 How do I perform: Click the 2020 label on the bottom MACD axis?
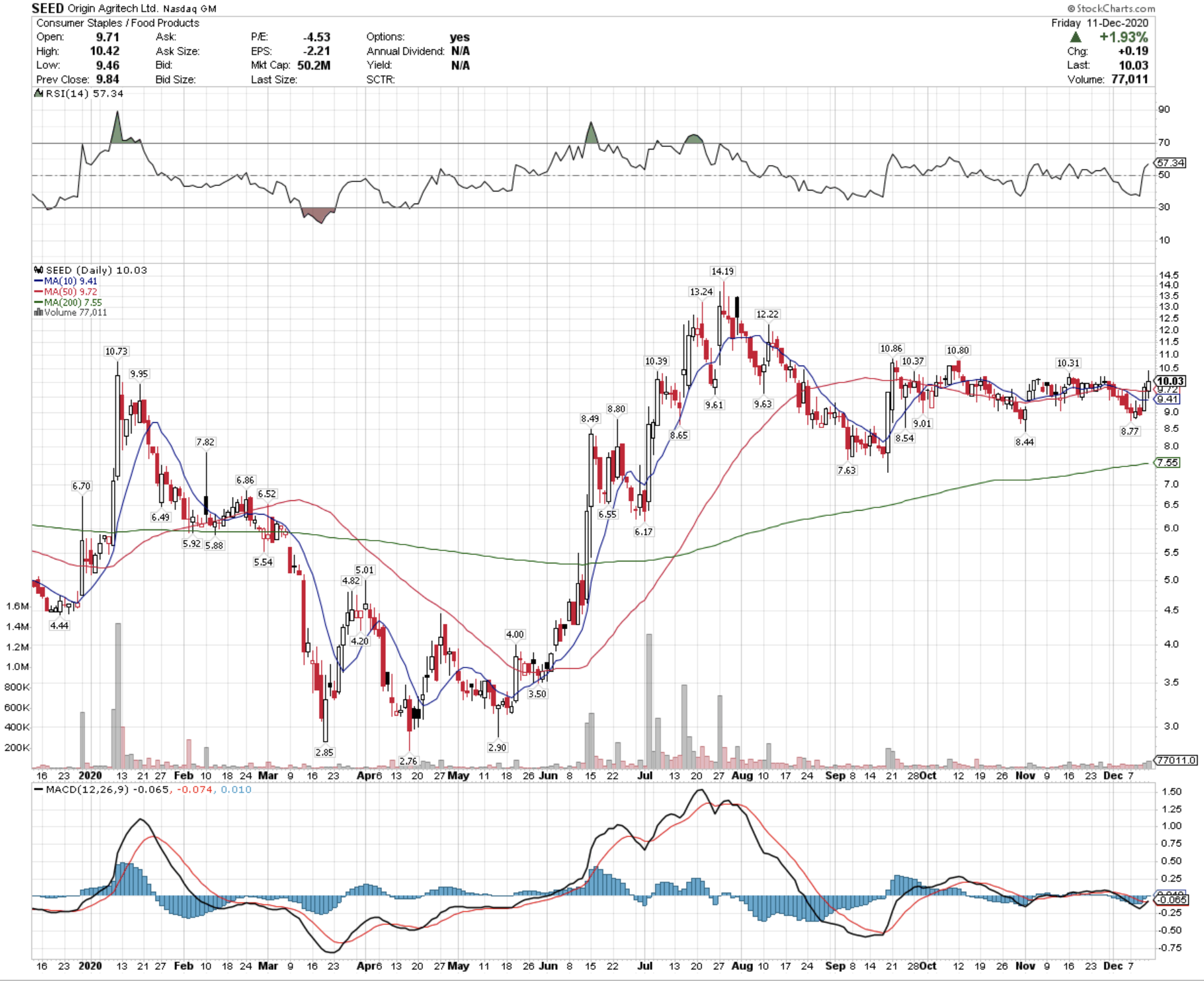[90, 966]
